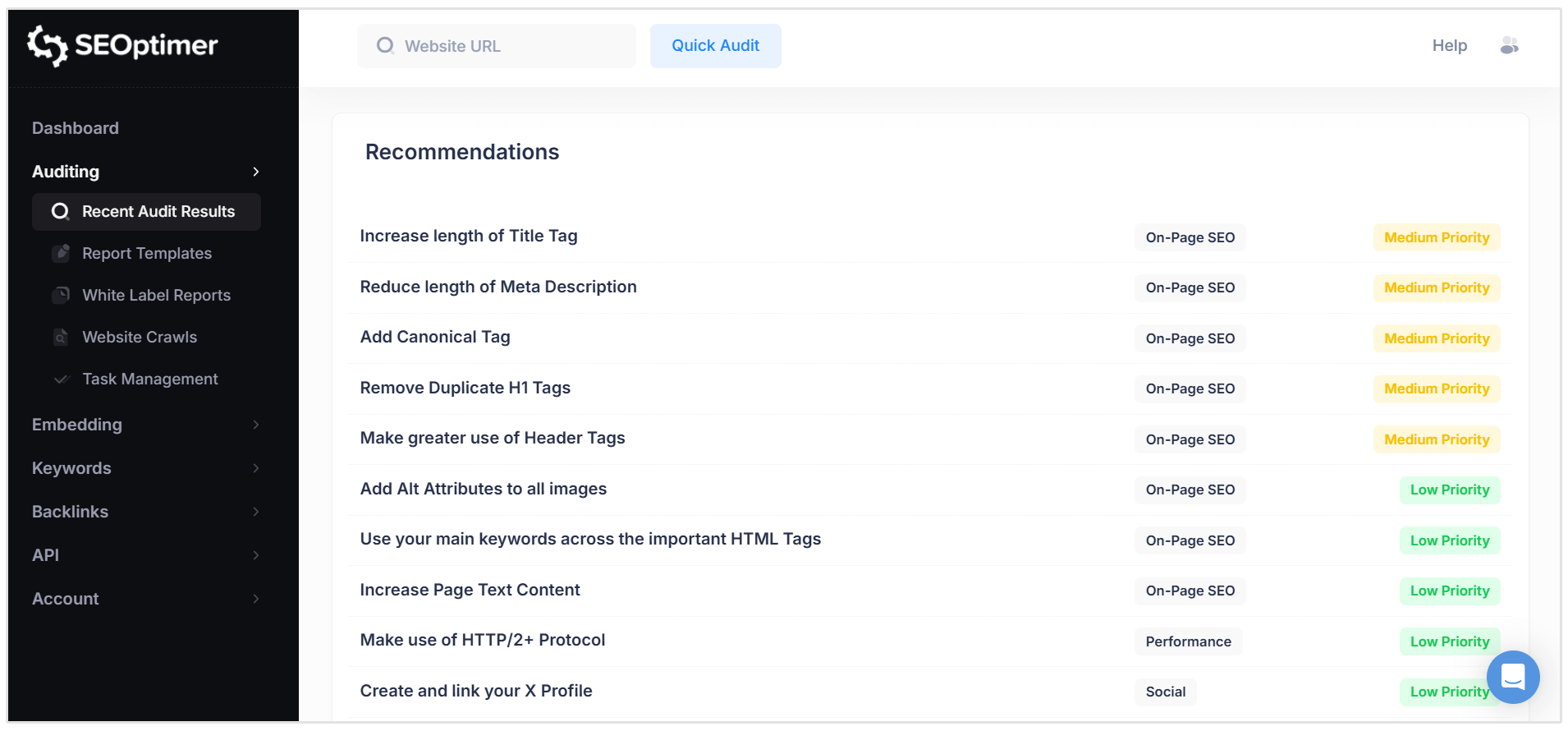
Task: Expand the API chevron
Action: 256,555
